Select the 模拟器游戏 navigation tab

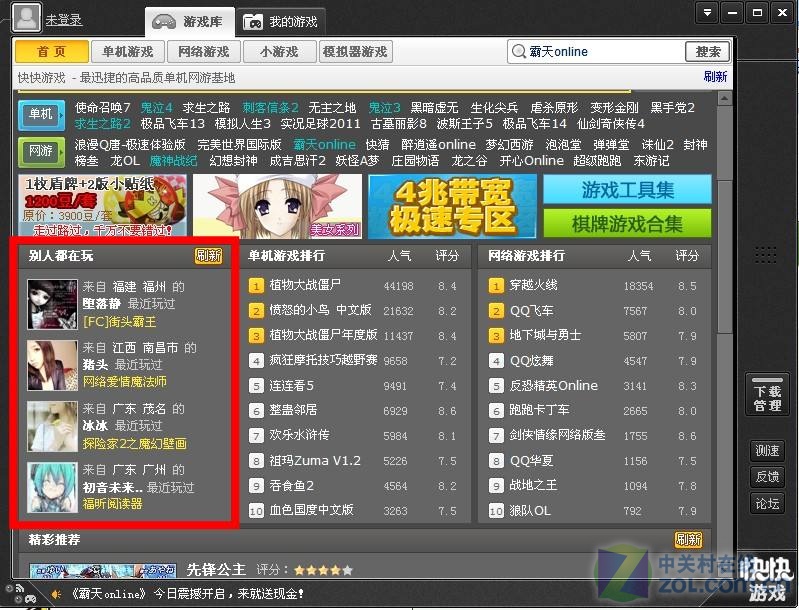tap(355, 51)
